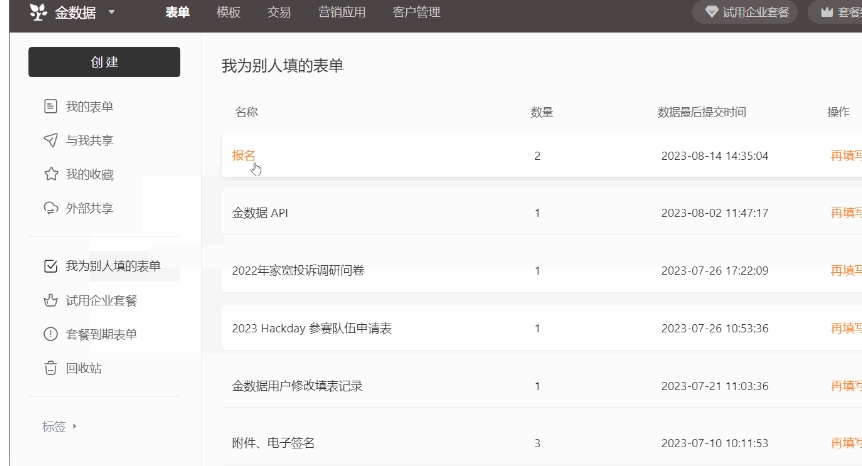Screen dimensions: 862x466
Task: Click 再填写 for 金数据用户修改填表记录 row
Action: coord(846,386)
